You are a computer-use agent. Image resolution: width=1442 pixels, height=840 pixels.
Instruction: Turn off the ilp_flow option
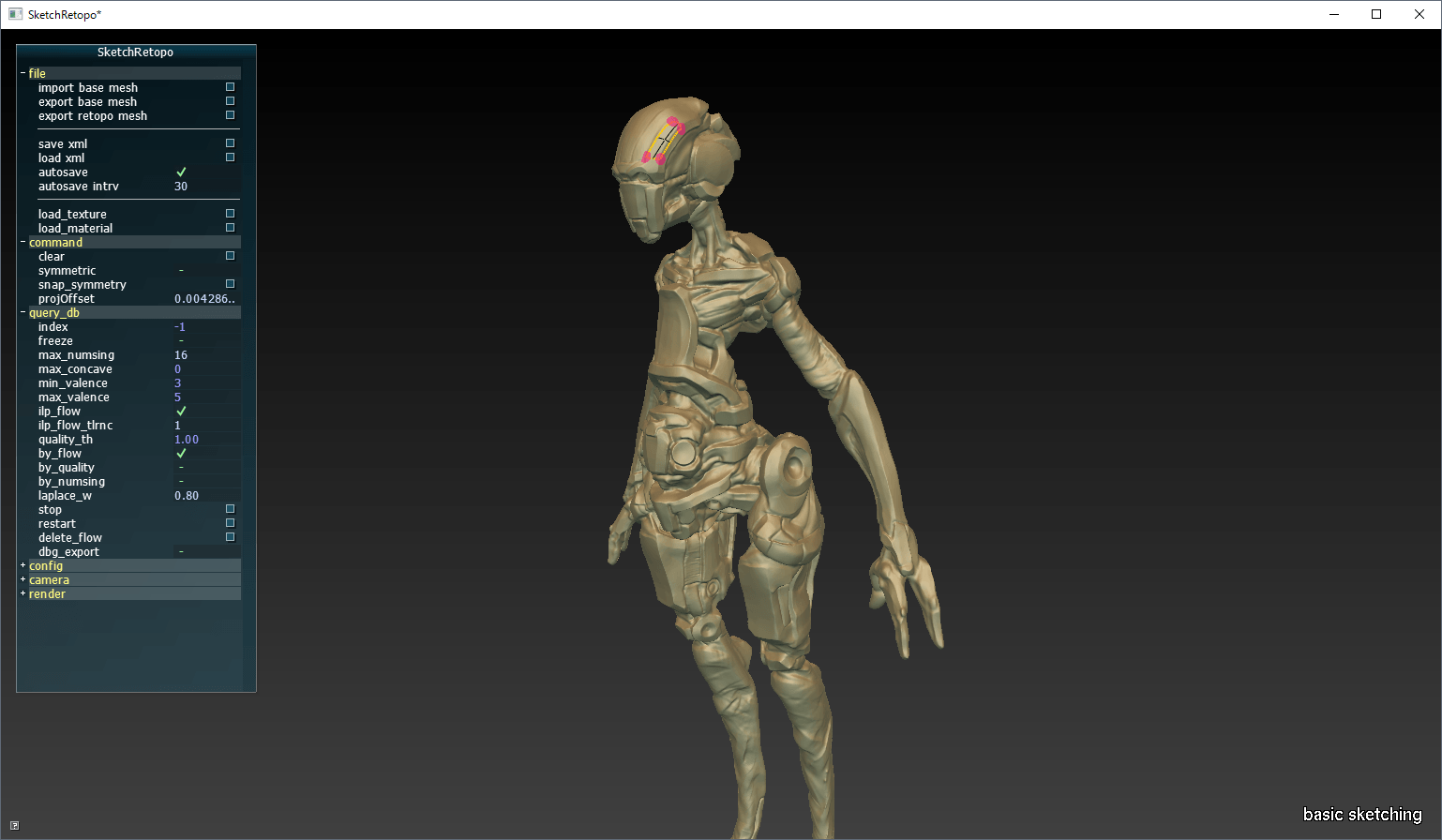tap(180, 411)
